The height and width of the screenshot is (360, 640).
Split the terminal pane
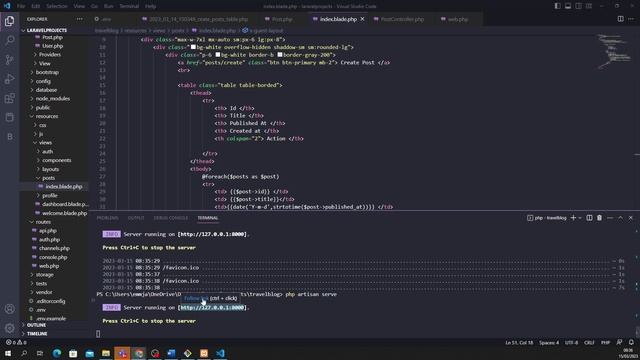pos(589,218)
